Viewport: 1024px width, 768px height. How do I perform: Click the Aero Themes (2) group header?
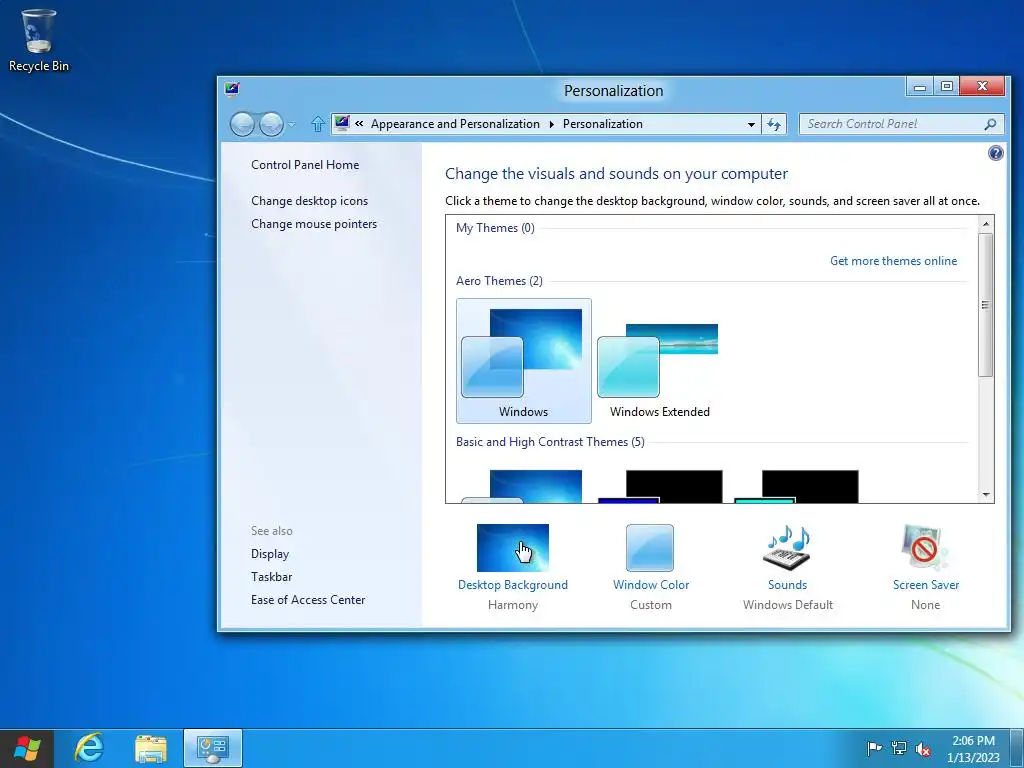499,280
